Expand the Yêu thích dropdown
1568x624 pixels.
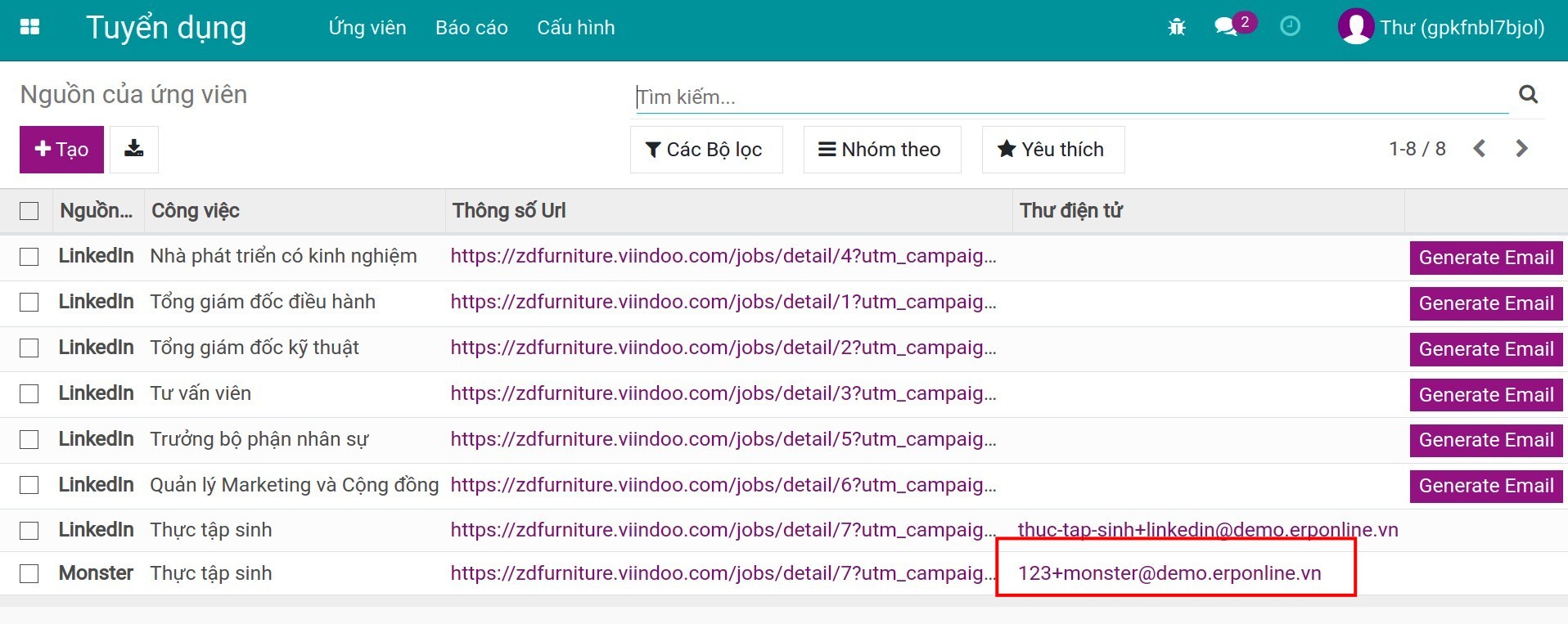click(1052, 150)
